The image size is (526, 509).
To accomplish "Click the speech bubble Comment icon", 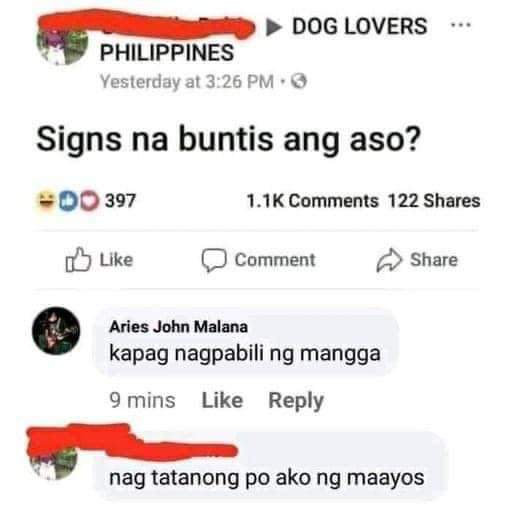I will [x=214, y=260].
